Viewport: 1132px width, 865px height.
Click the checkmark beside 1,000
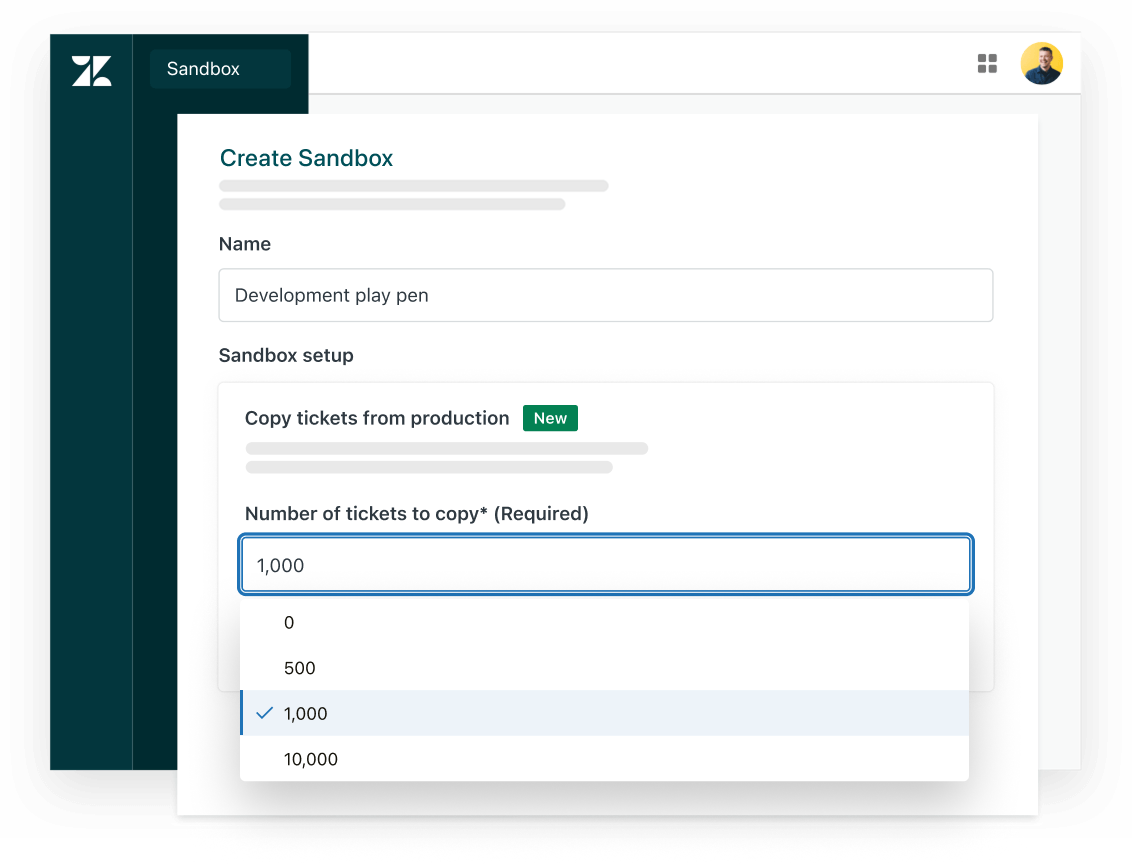click(x=264, y=713)
